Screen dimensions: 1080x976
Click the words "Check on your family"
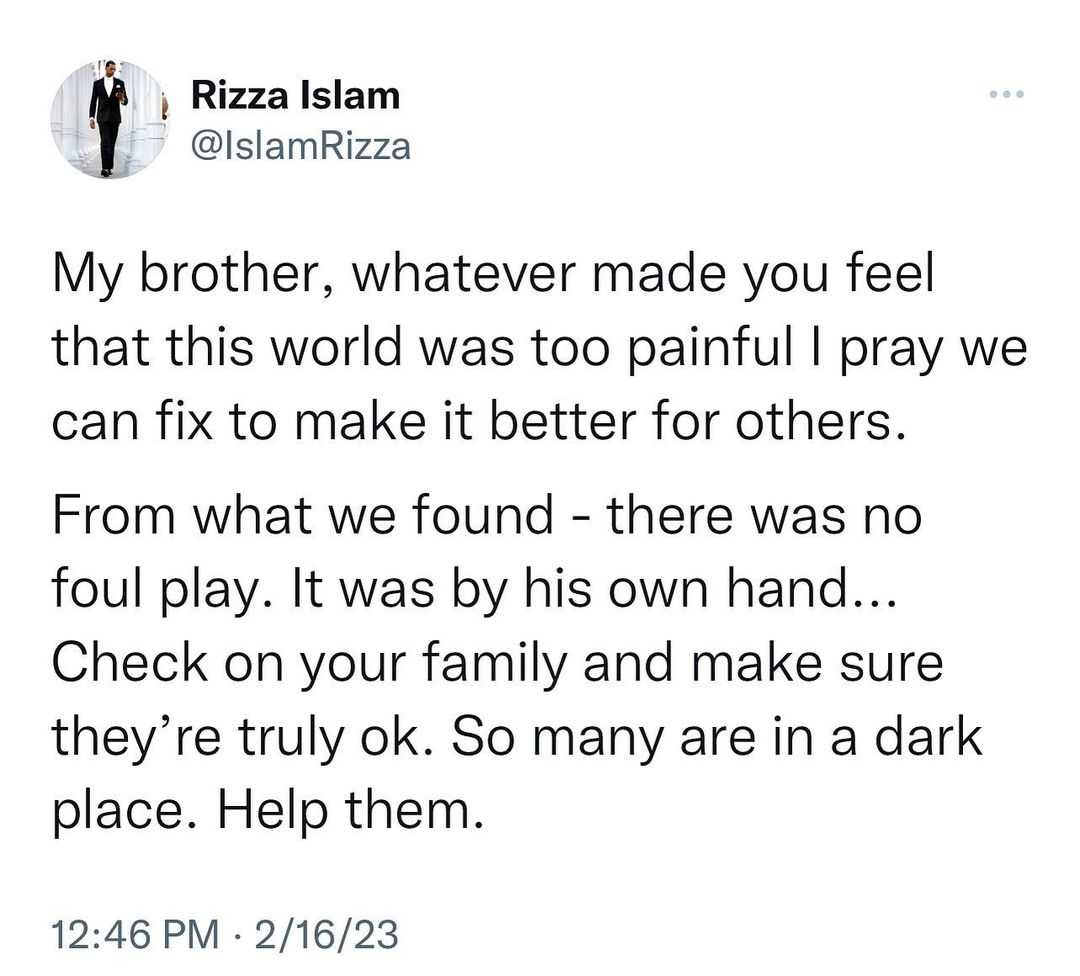coord(309,663)
